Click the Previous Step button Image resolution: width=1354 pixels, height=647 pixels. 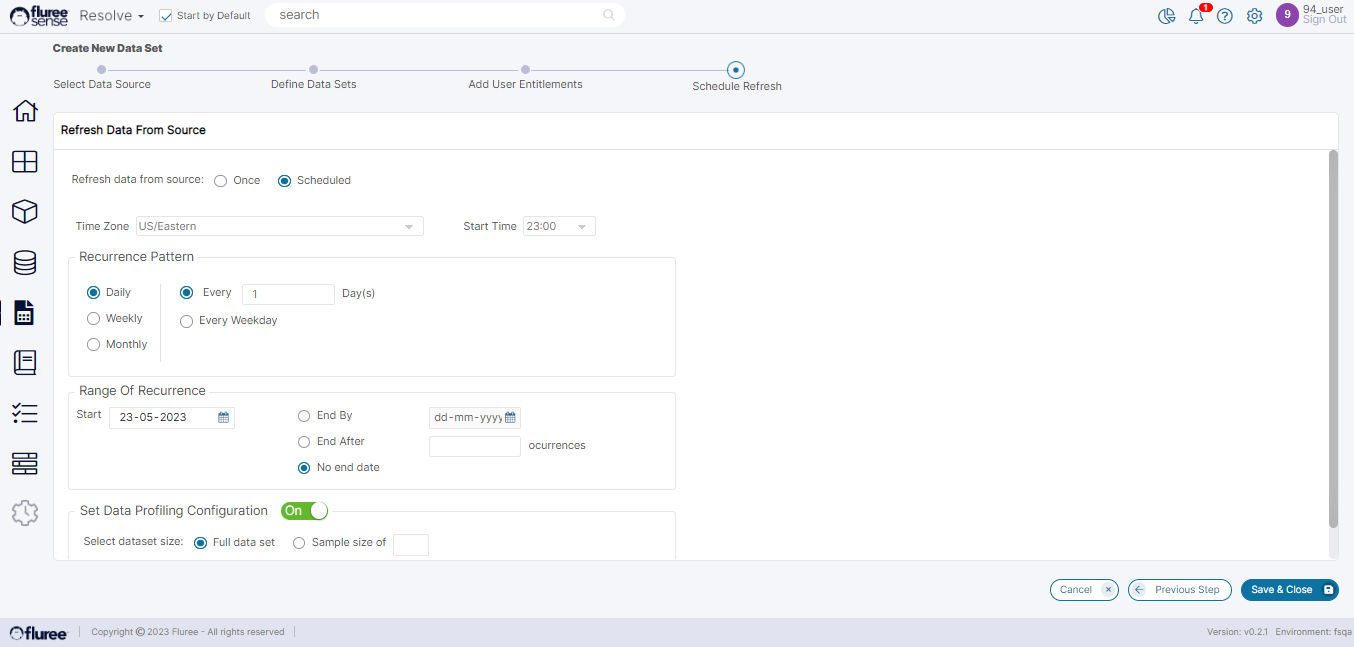(x=1179, y=590)
